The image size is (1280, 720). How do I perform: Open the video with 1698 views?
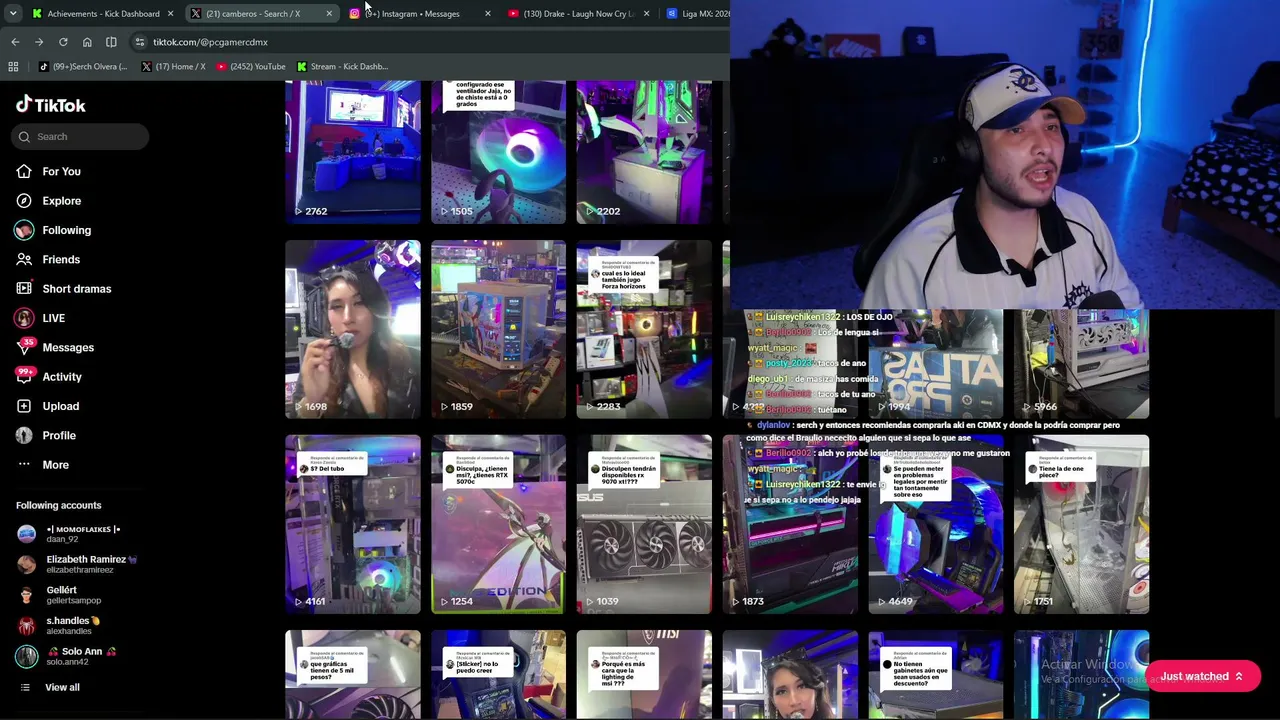tap(353, 329)
